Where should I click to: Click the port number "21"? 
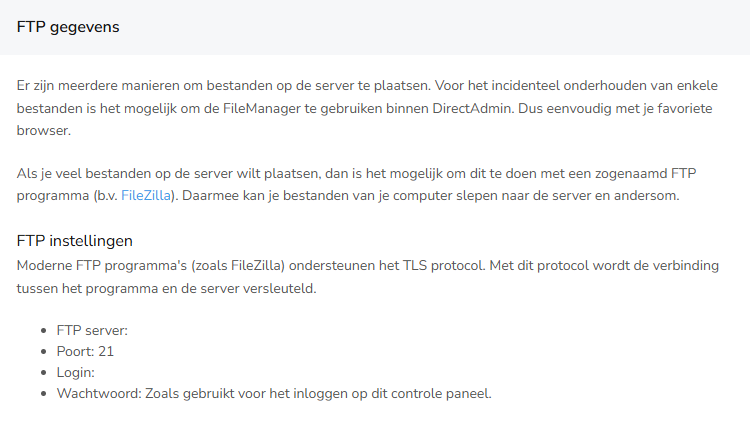[106, 351]
